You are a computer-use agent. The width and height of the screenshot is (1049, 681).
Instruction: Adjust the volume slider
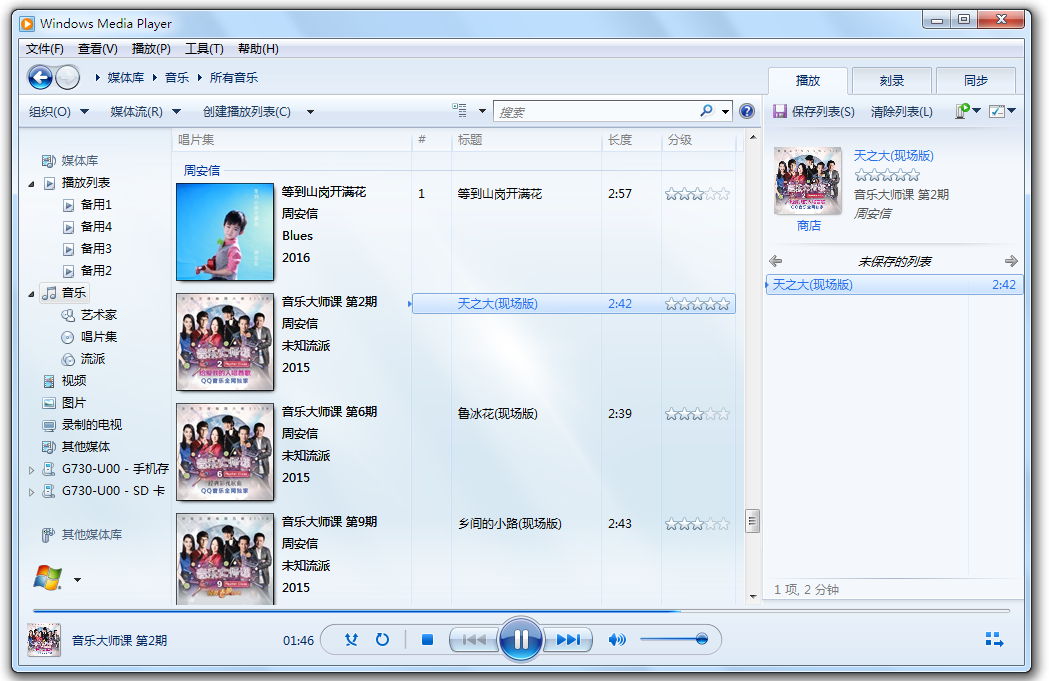click(x=674, y=640)
